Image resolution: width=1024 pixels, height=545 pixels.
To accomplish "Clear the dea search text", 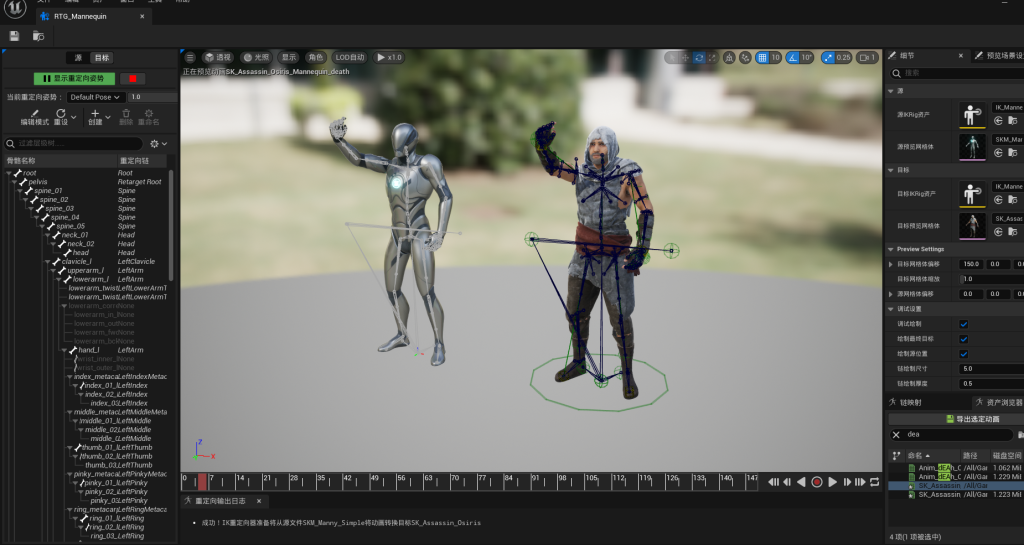I will (896, 435).
